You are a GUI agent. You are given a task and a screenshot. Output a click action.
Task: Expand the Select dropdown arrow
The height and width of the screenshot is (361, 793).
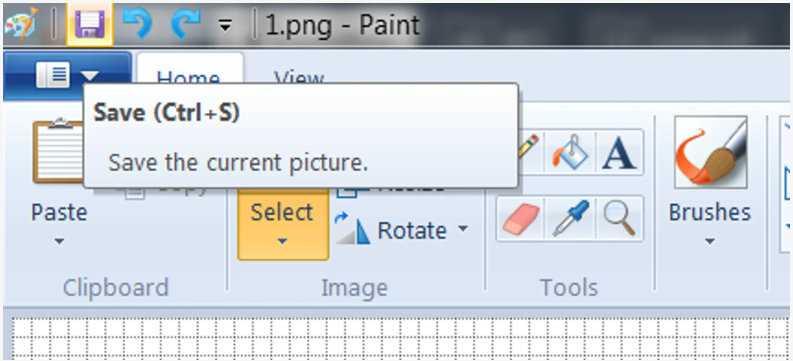(283, 242)
